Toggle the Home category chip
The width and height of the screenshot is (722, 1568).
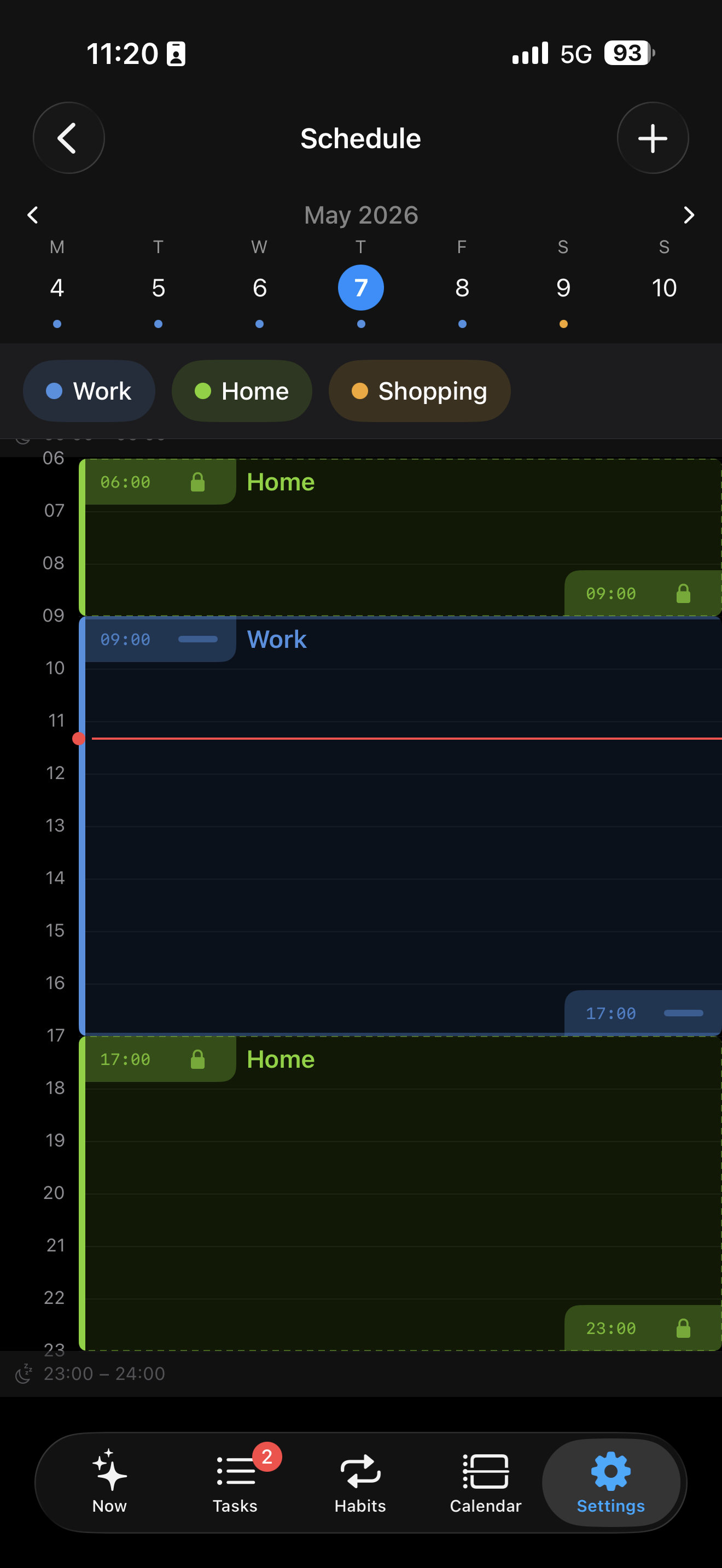pos(242,391)
